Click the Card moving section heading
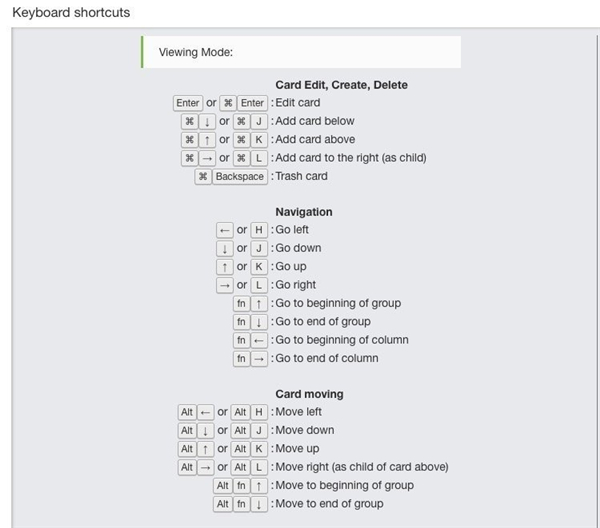 point(309,394)
